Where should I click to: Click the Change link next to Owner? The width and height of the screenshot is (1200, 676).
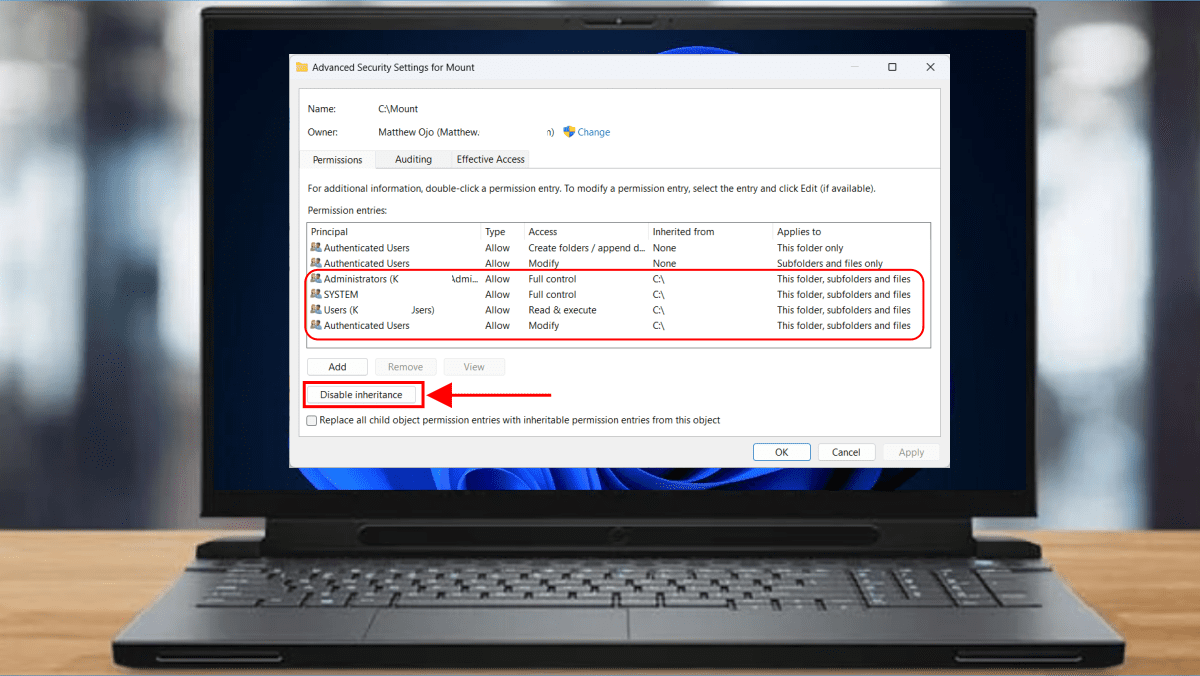point(592,131)
